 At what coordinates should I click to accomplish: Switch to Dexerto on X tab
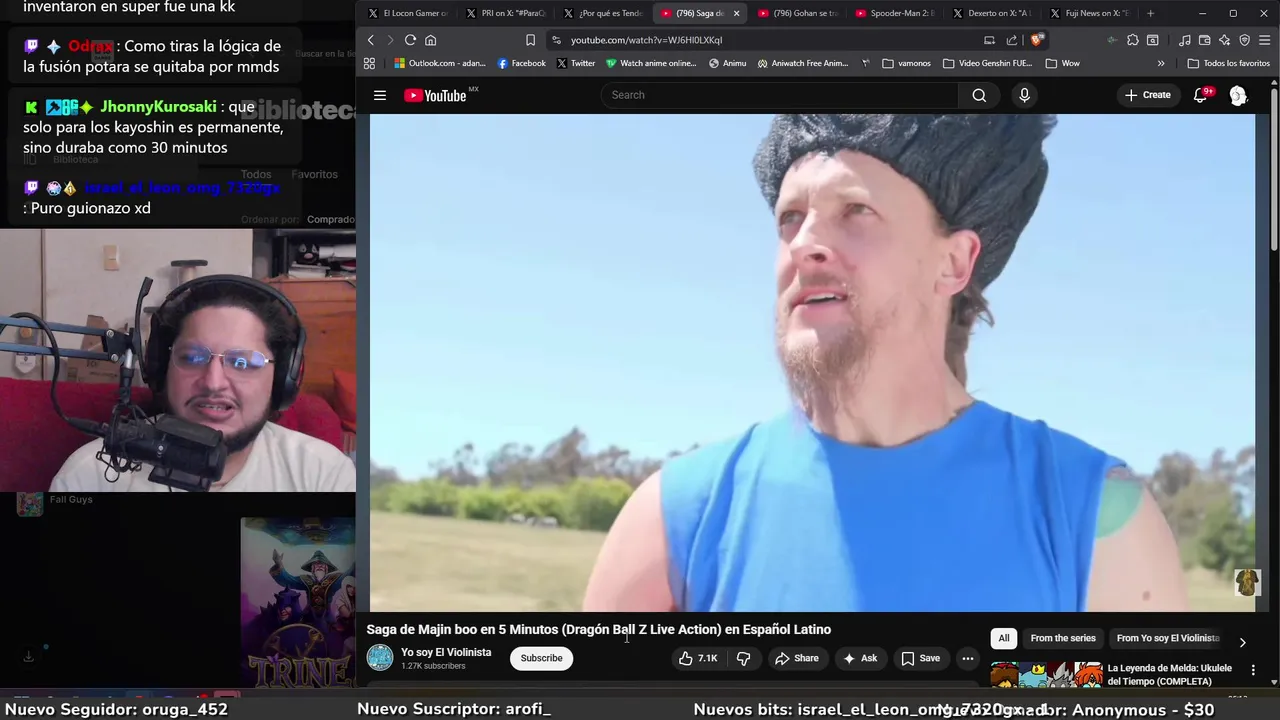992,13
